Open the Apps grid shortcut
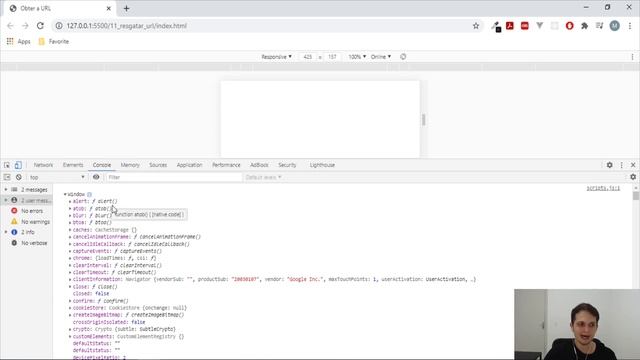640x360 pixels. tap(18, 41)
